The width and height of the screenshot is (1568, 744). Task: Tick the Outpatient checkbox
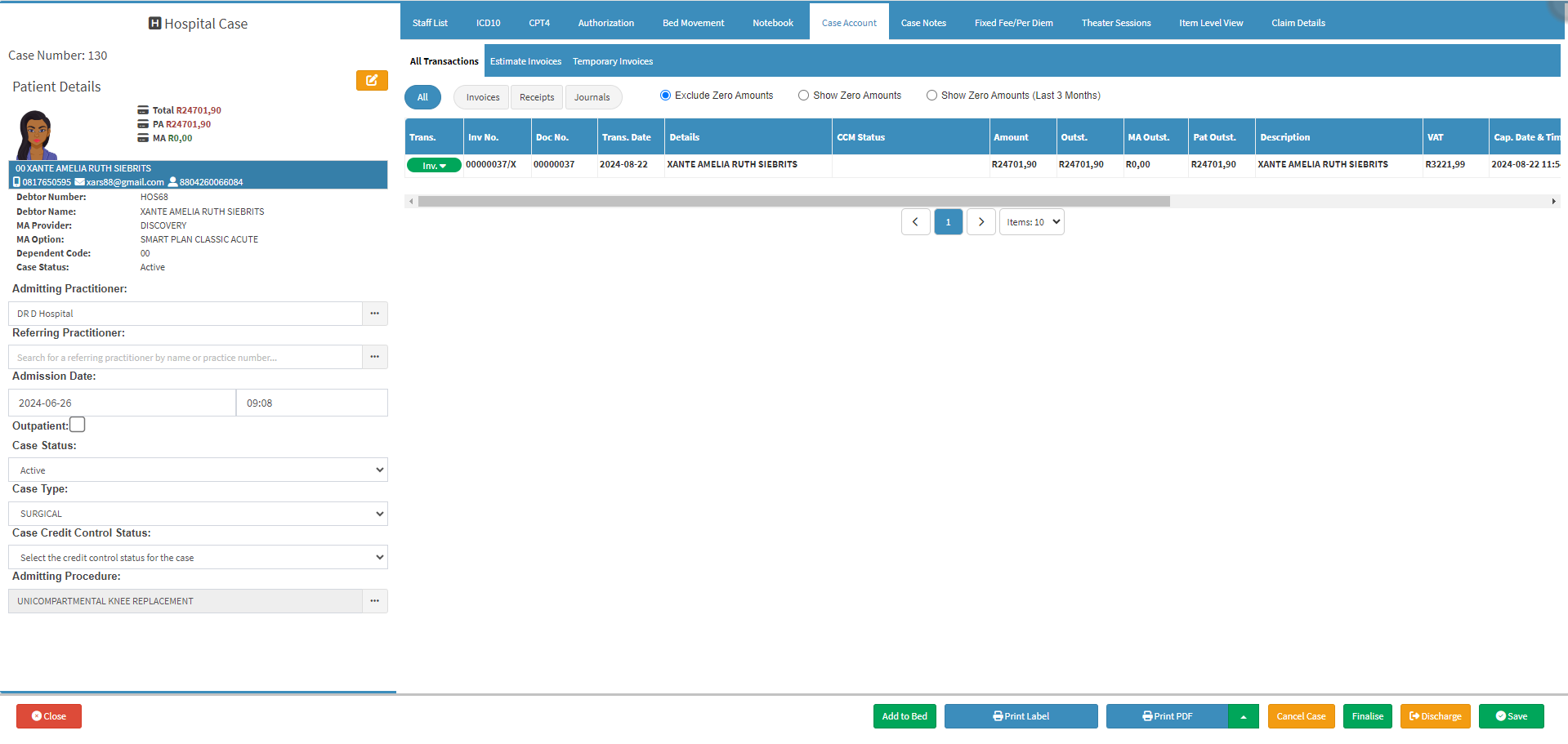pos(78,425)
